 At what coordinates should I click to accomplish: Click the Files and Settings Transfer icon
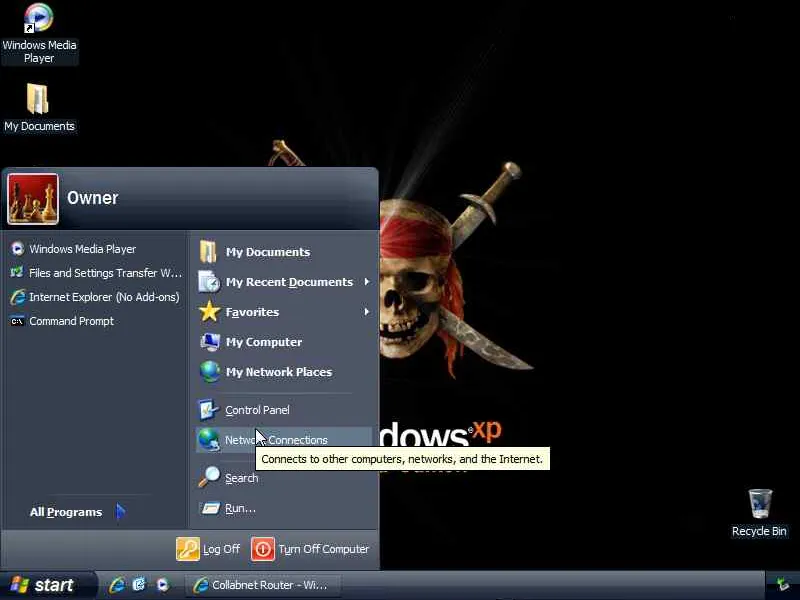(17, 272)
